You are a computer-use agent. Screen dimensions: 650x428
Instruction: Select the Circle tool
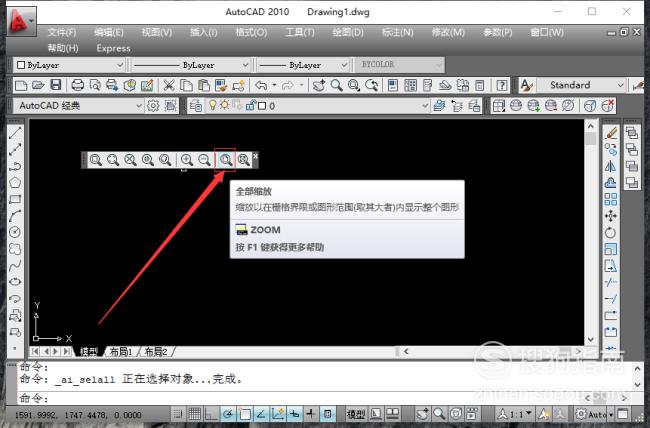(x=15, y=232)
